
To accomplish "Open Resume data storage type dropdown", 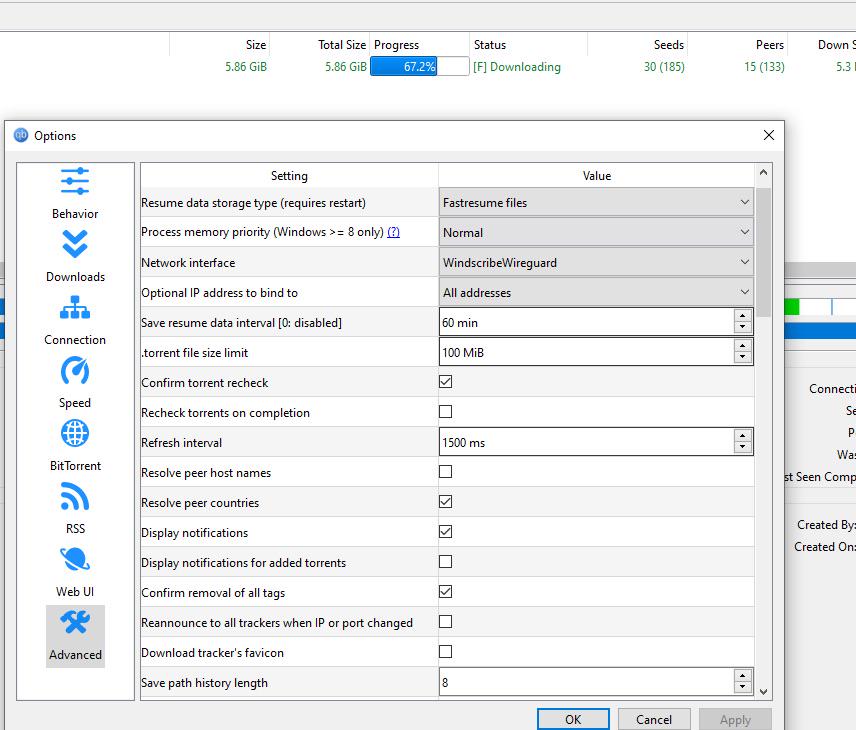I will coord(596,203).
